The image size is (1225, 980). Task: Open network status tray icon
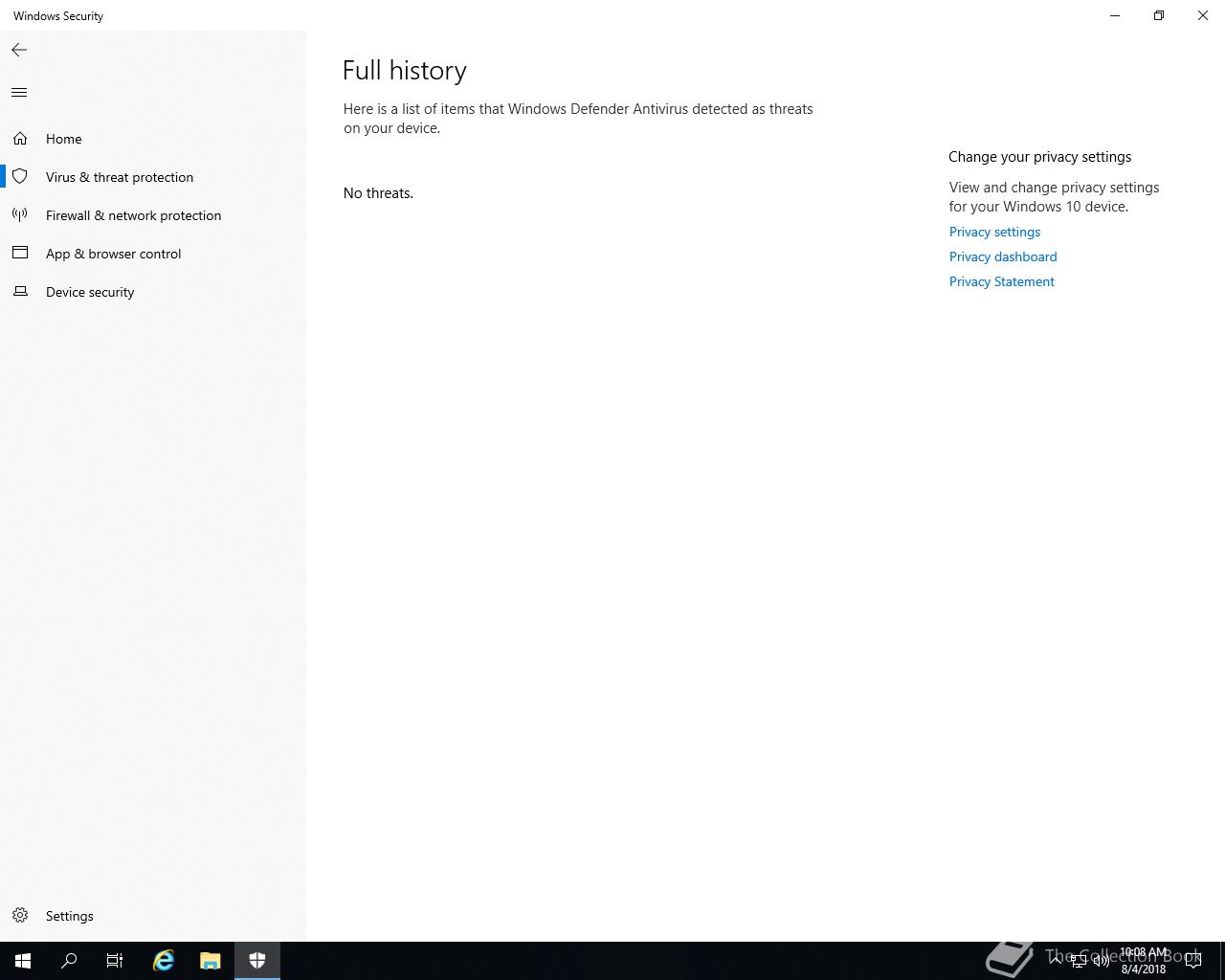(1079, 961)
